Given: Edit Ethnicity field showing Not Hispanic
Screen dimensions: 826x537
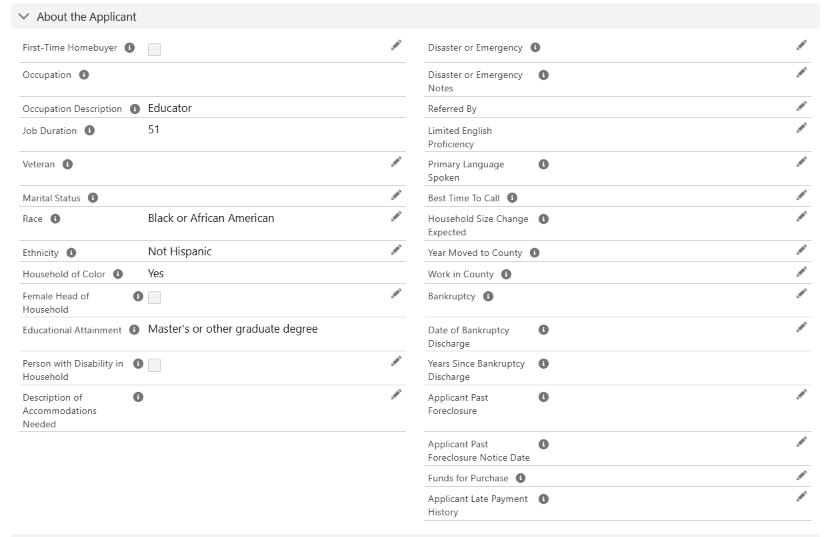Looking at the screenshot, I should pos(396,250).
